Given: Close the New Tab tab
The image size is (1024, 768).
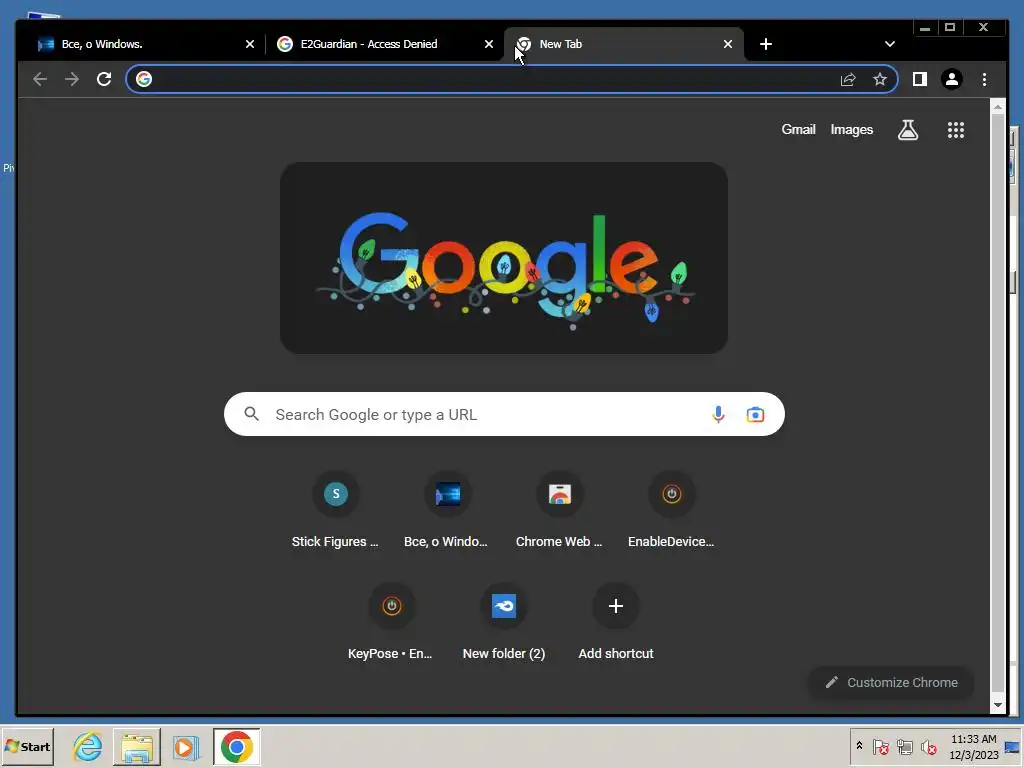Looking at the screenshot, I should pyautogui.click(x=728, y=44).
